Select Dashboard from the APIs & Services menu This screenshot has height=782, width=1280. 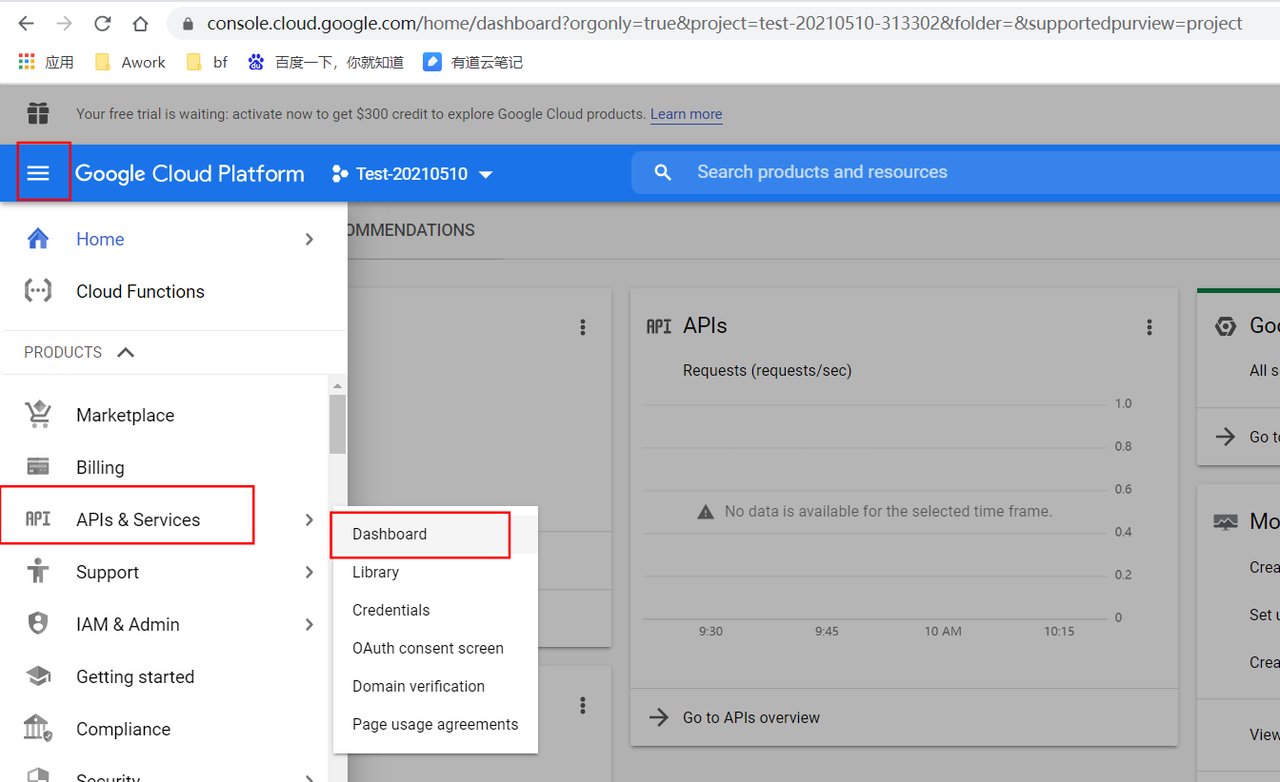pos(389,533)
